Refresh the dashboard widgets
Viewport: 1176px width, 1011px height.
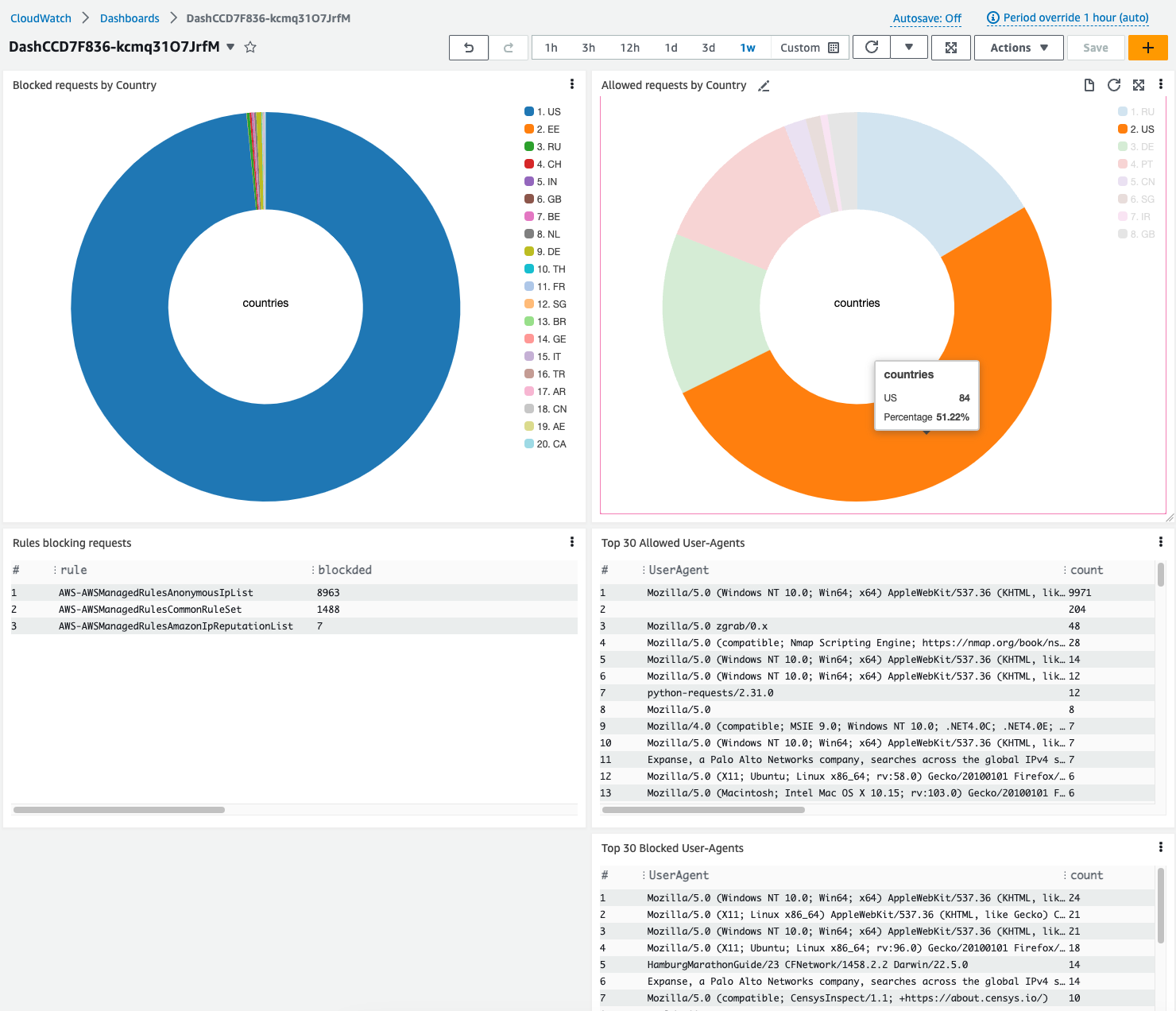tap(872, 48)
